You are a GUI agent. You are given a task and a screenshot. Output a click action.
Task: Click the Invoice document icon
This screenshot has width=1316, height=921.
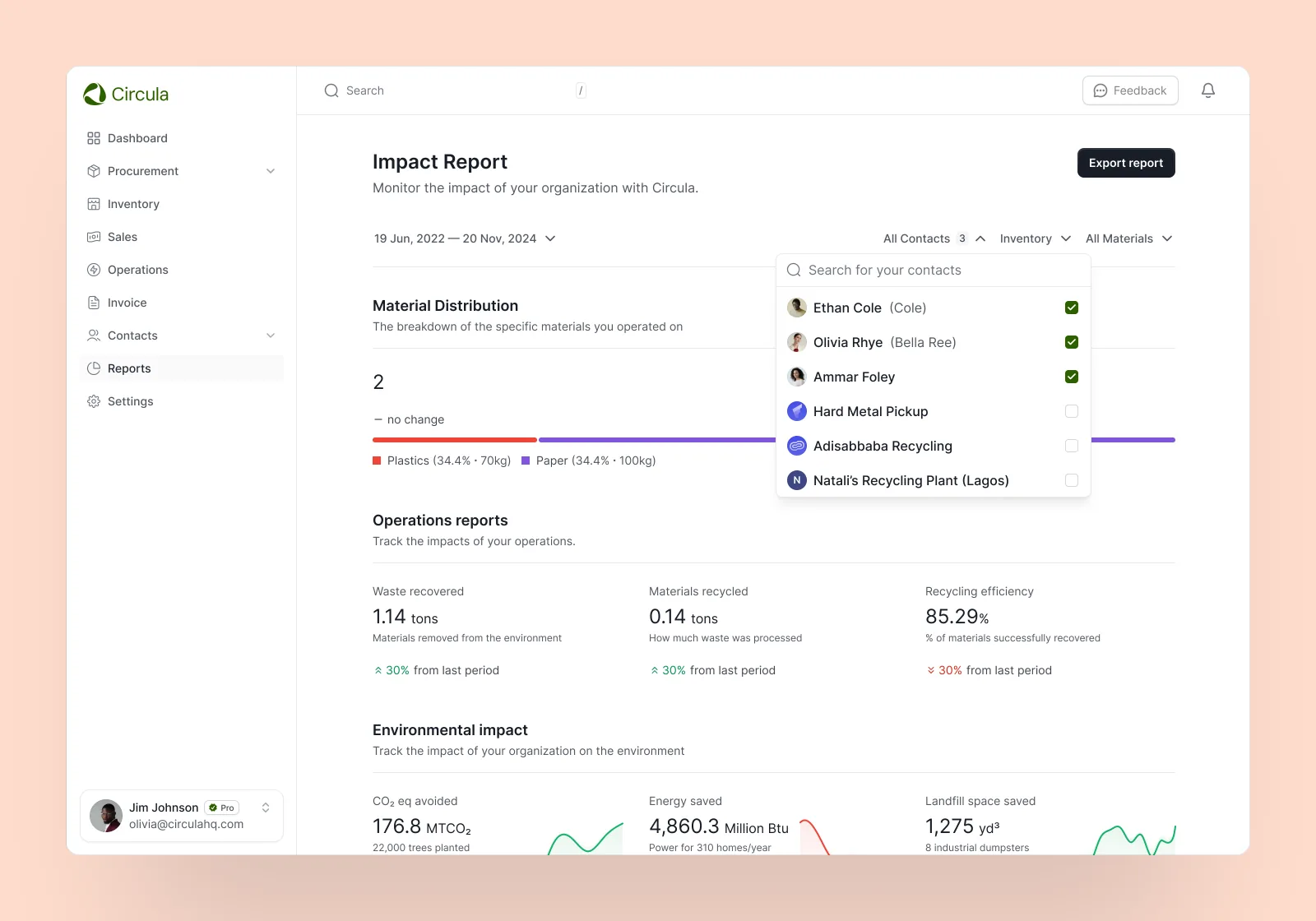pos(94,303)
